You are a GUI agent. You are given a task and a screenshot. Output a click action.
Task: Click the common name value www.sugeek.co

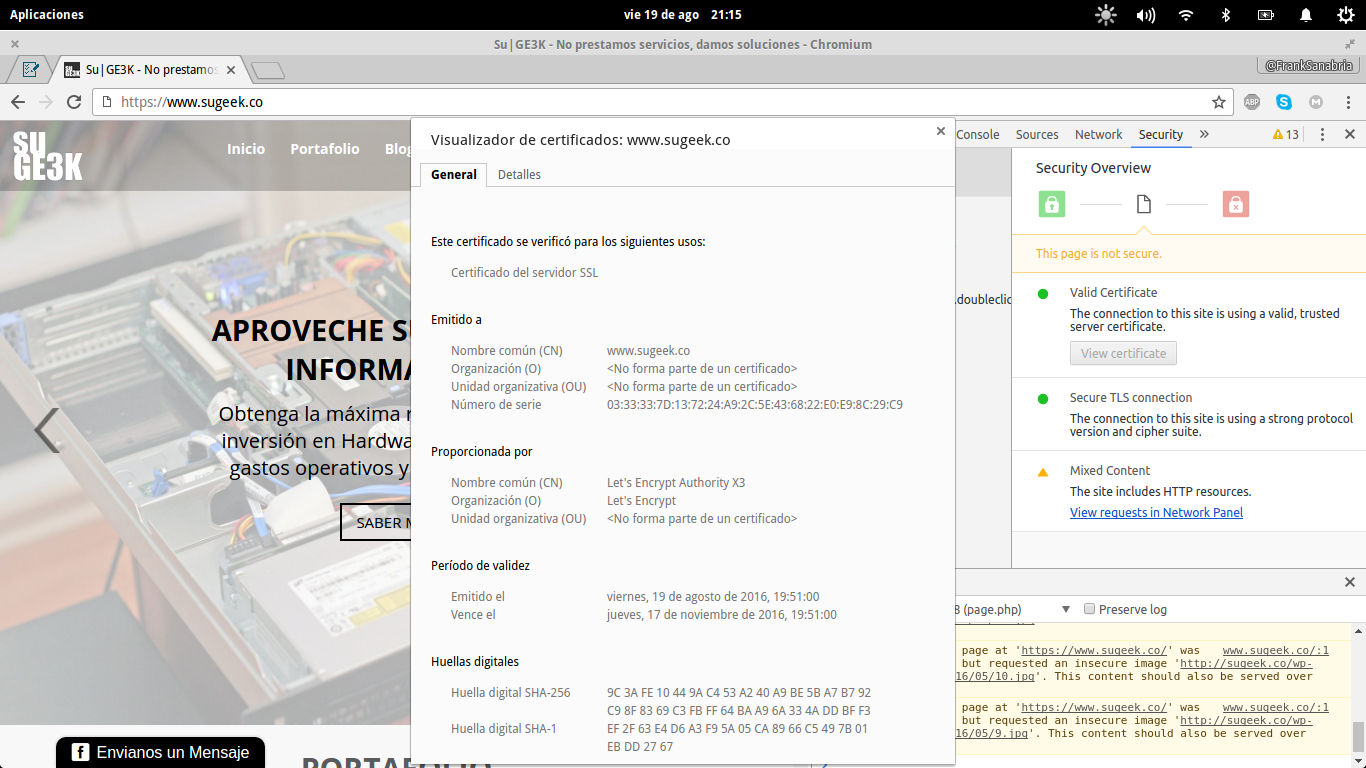tap(648, 351)
